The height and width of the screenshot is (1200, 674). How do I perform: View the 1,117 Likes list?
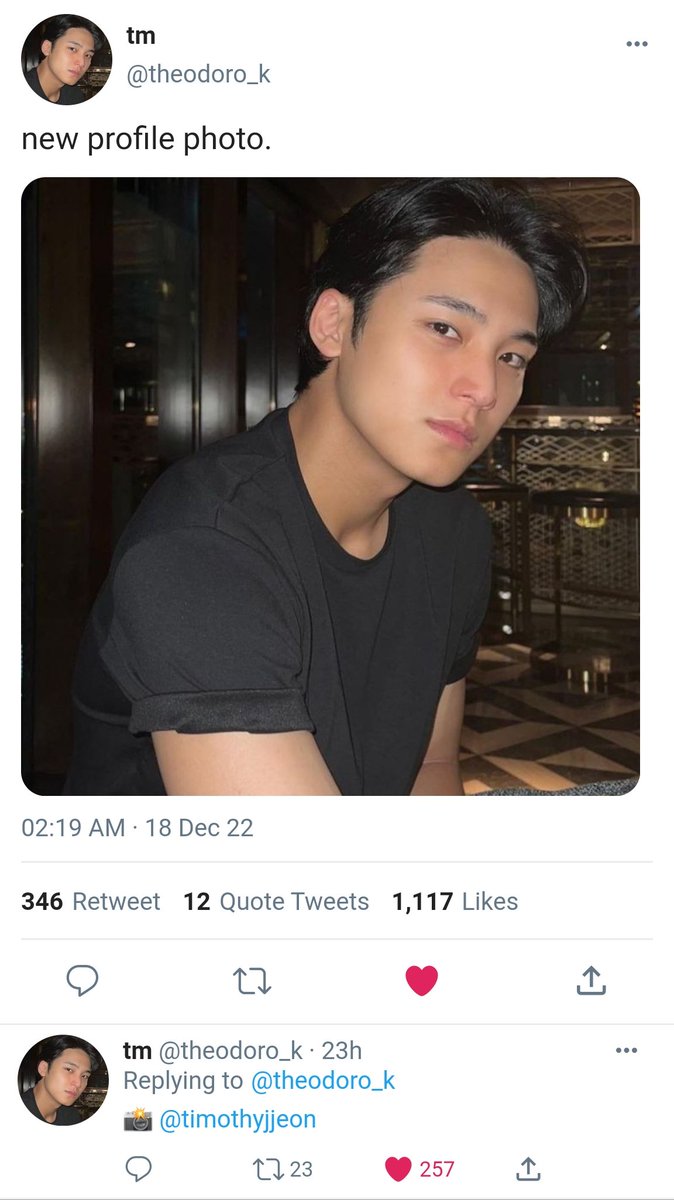pyautogui.click(x=455, y=901)
